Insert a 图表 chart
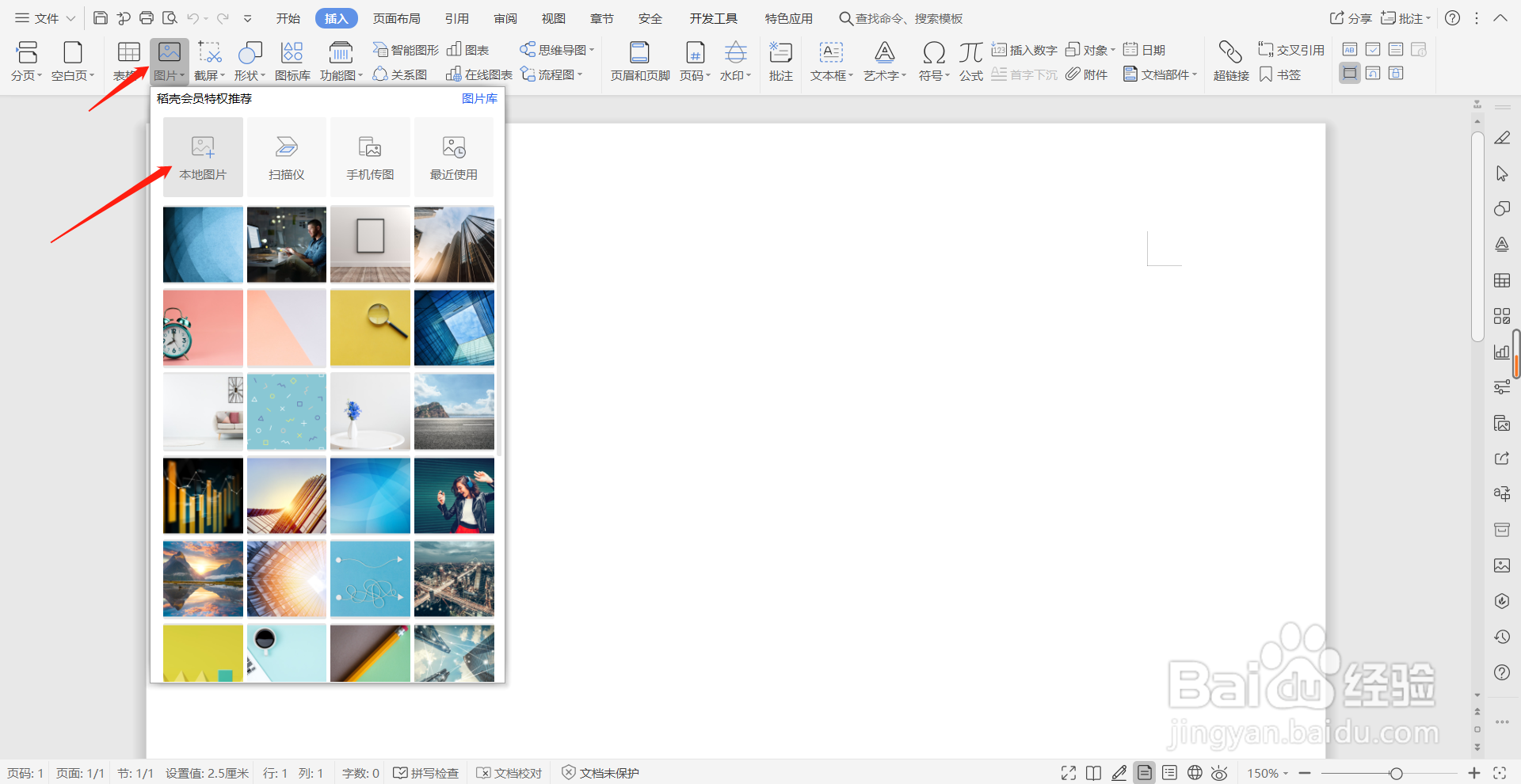 (x=468, y=50)
